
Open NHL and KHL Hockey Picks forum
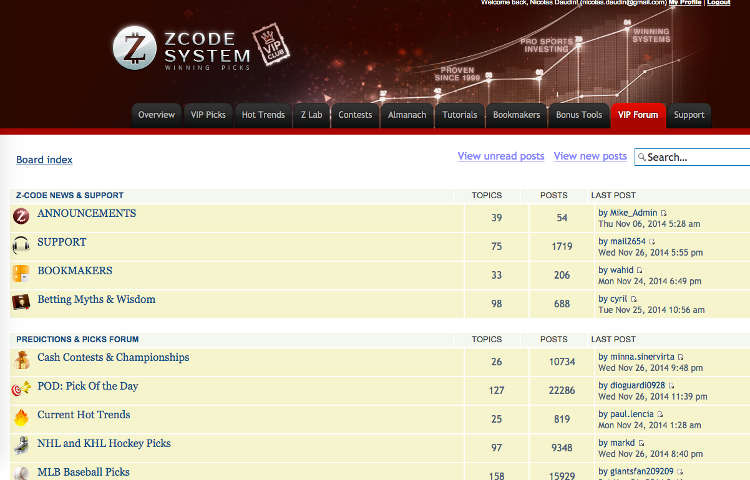point(104,443)
